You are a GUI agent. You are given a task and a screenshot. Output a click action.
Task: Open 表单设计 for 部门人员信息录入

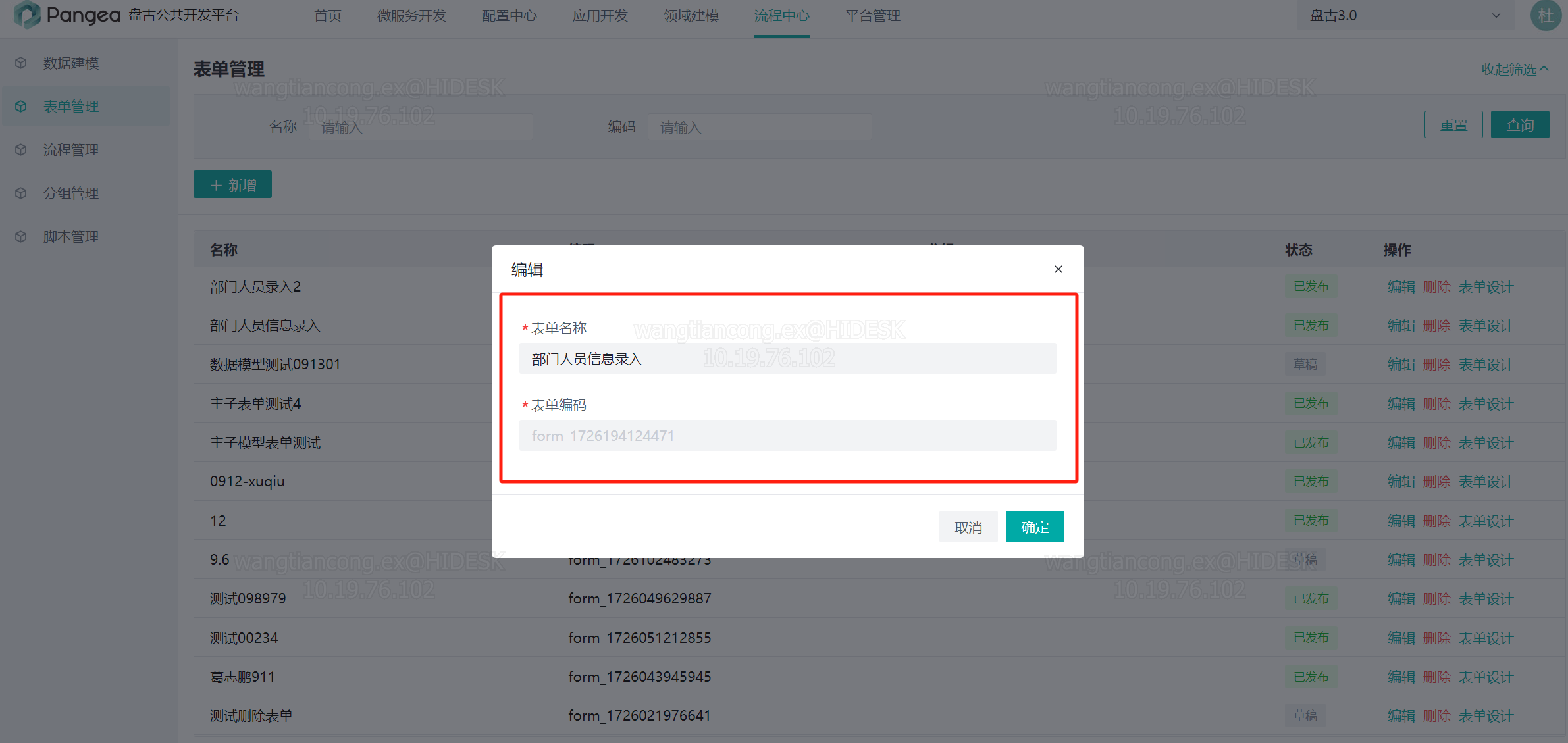click(x=1486, y=326)
